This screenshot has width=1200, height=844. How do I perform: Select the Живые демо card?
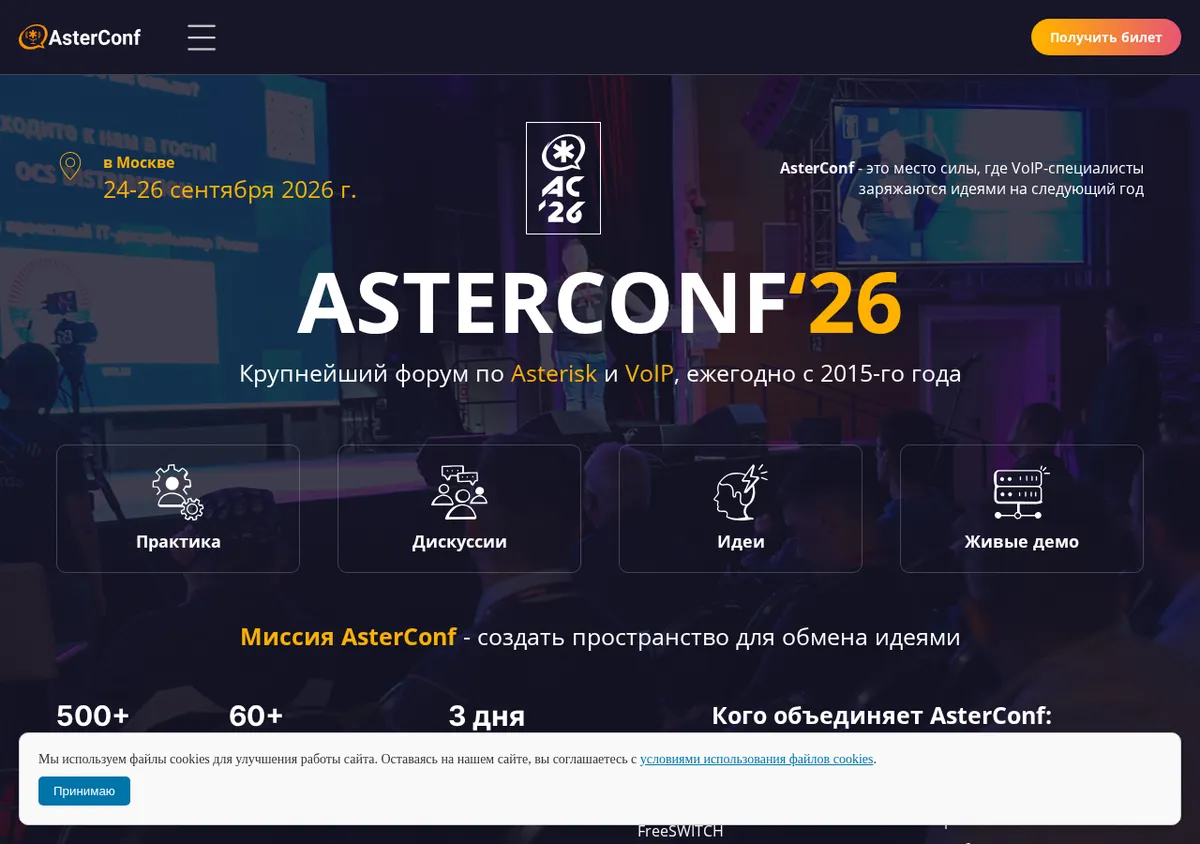(x=1022, y=509)
